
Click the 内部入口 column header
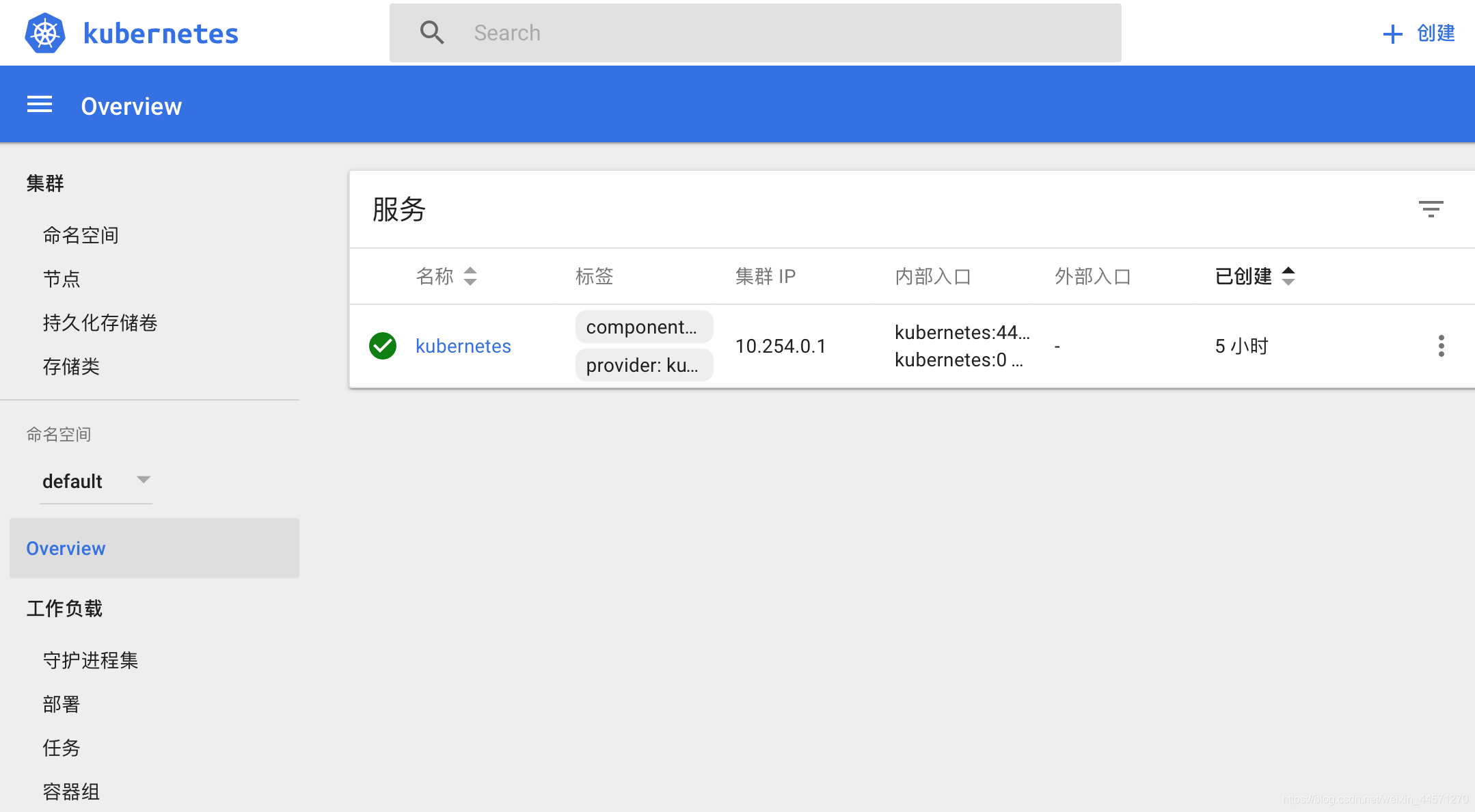coord(933,276)
